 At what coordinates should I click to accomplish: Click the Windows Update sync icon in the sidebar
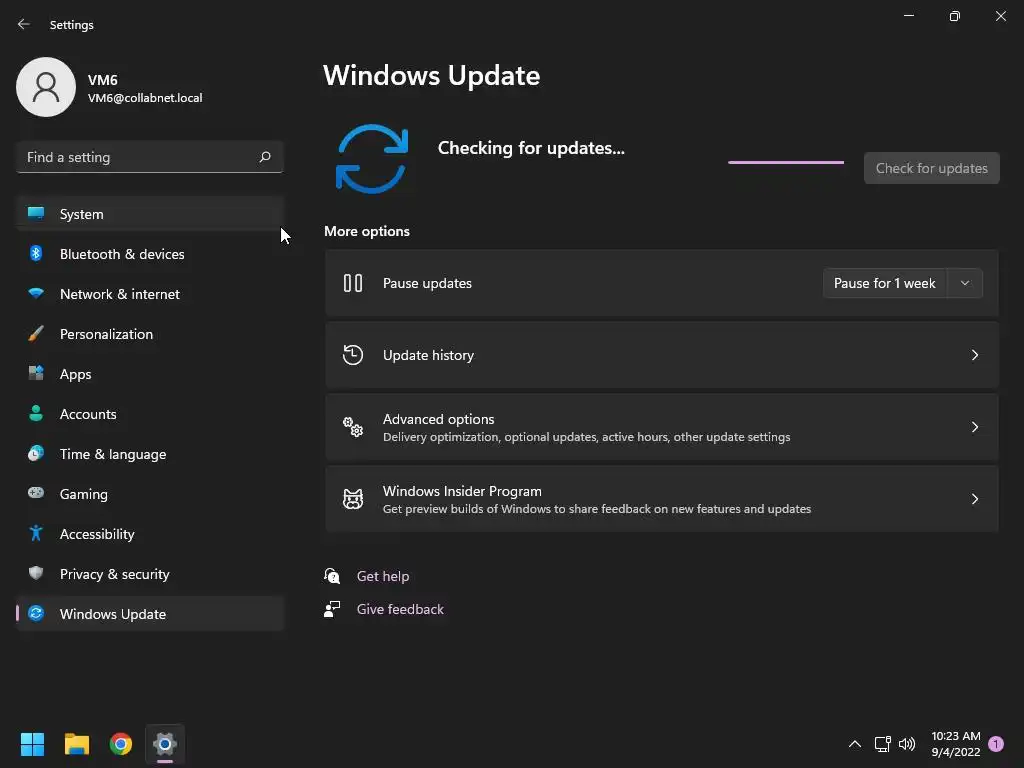(36, 613)
